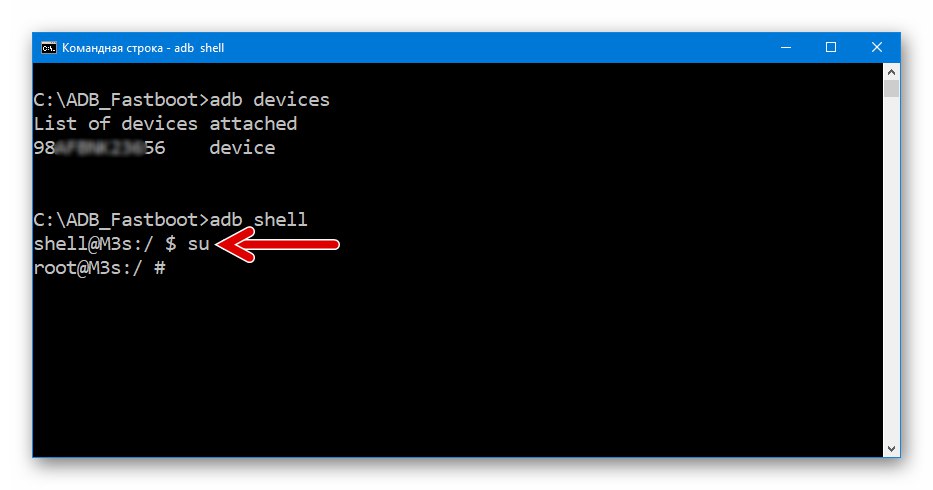Click the red arrow pointing at su

pyautogui.click(x=280, y=245)
